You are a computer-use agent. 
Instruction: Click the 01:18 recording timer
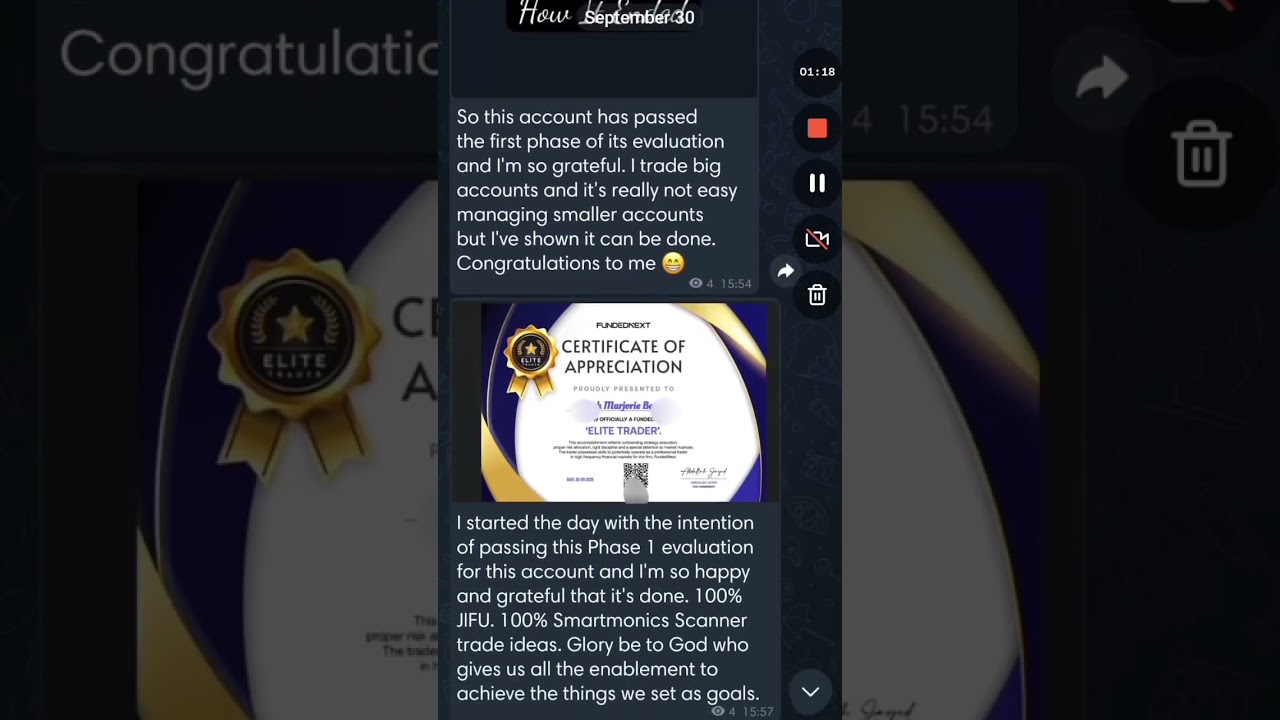(x=817, y=72)
